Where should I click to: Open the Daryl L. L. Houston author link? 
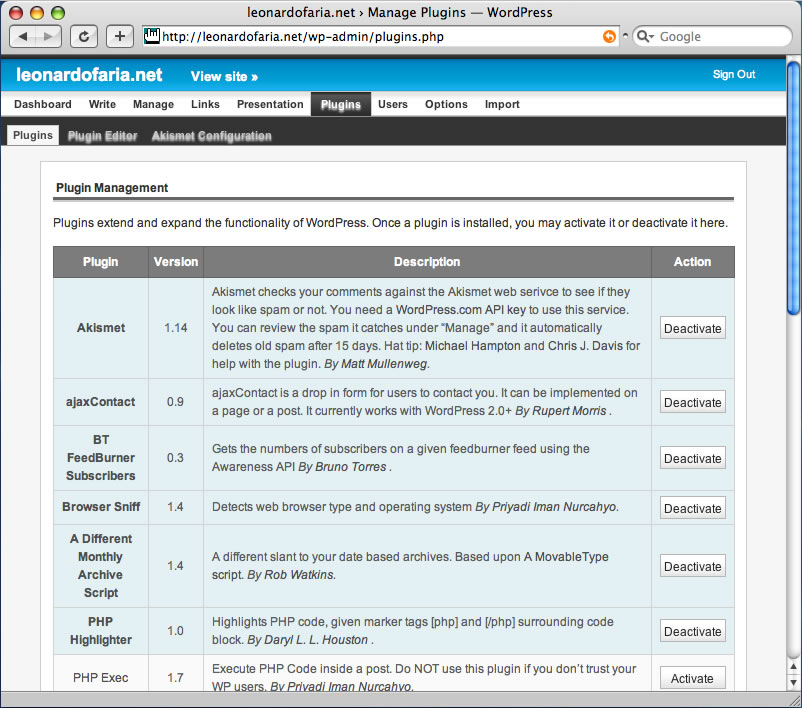[316, 640]
